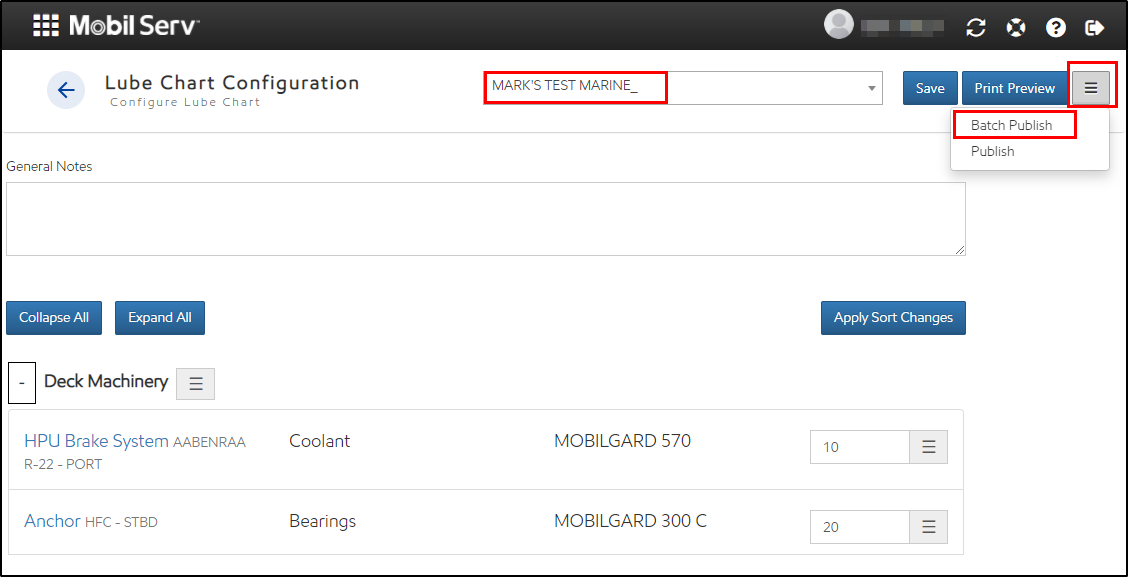Open the row menu for HPU Brake System
The width and height of the screenshot is (1128, 577).
[928, 446]
